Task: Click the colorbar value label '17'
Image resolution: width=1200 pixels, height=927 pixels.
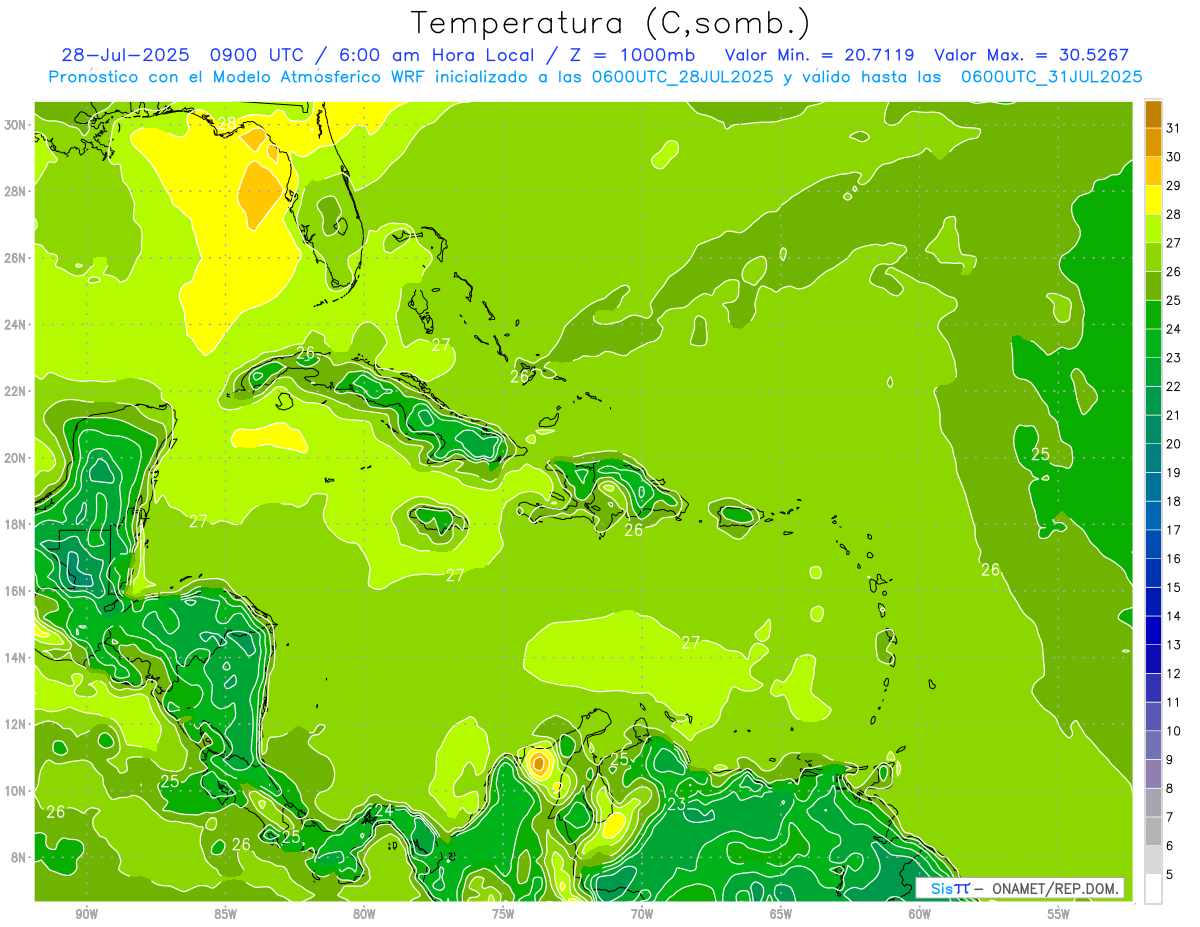Action: click(1173, 530)
